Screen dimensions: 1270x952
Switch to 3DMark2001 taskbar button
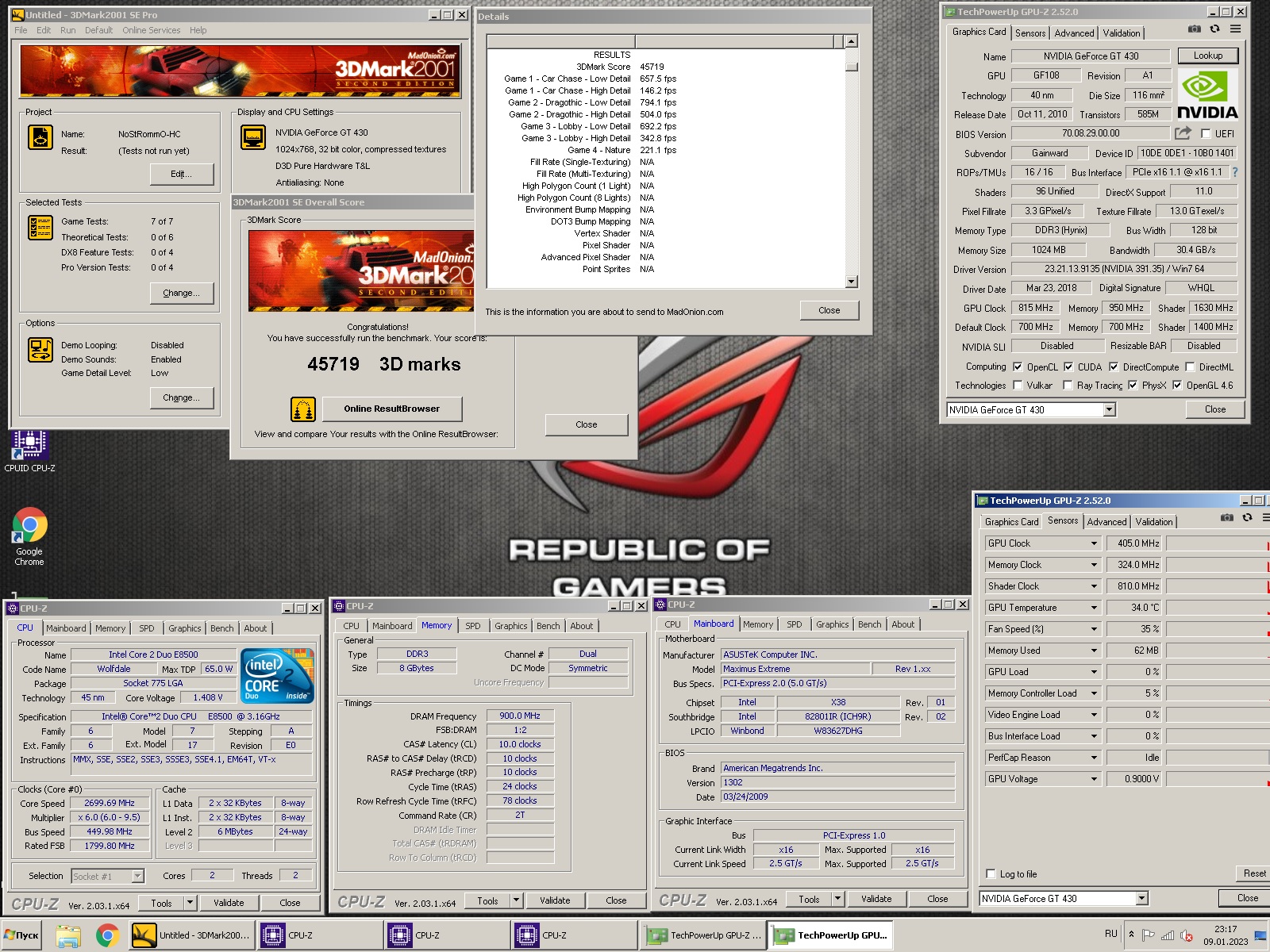(191, 935)
